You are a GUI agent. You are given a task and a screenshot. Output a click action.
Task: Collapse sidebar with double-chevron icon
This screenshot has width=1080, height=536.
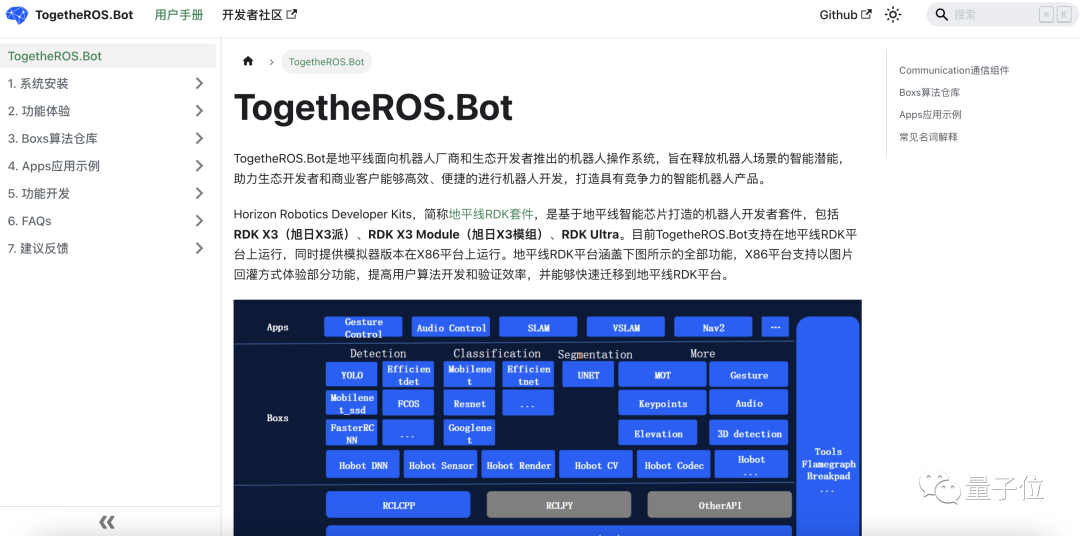[107, 522]
